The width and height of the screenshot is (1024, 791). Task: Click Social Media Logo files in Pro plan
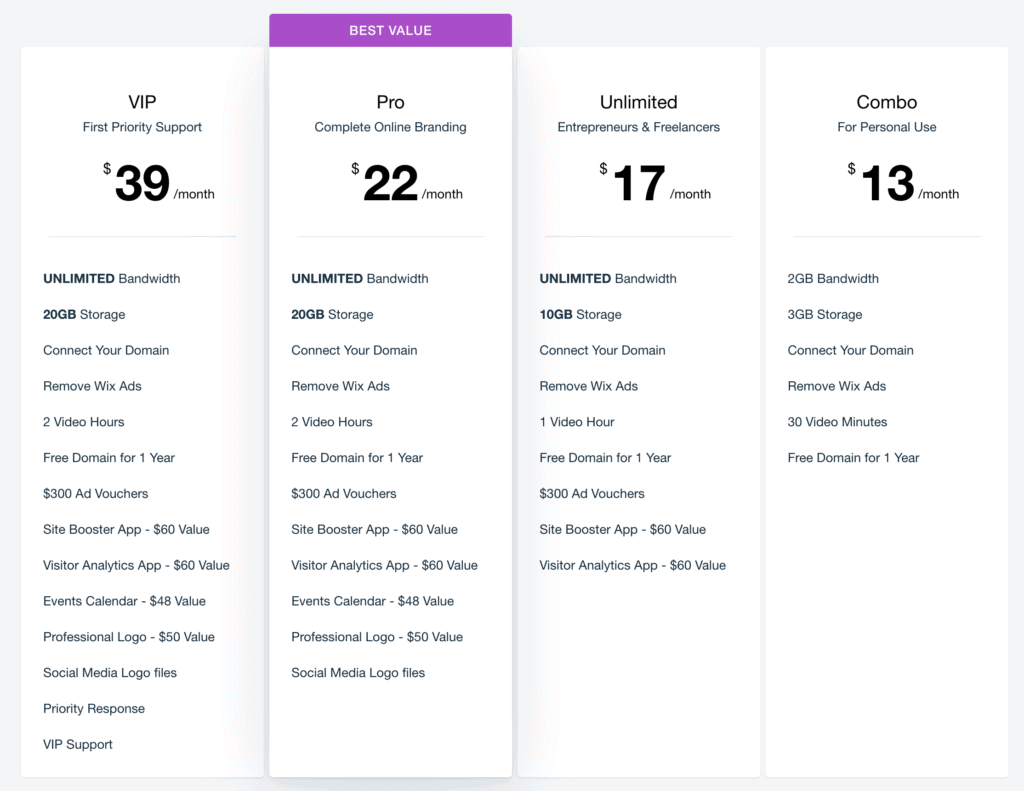(358, 673)
